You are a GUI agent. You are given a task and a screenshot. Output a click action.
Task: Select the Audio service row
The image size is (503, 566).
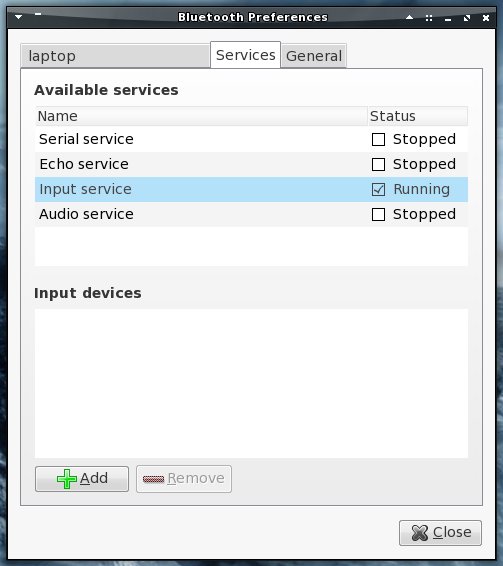pyautogui.click(x=251, y=214)
